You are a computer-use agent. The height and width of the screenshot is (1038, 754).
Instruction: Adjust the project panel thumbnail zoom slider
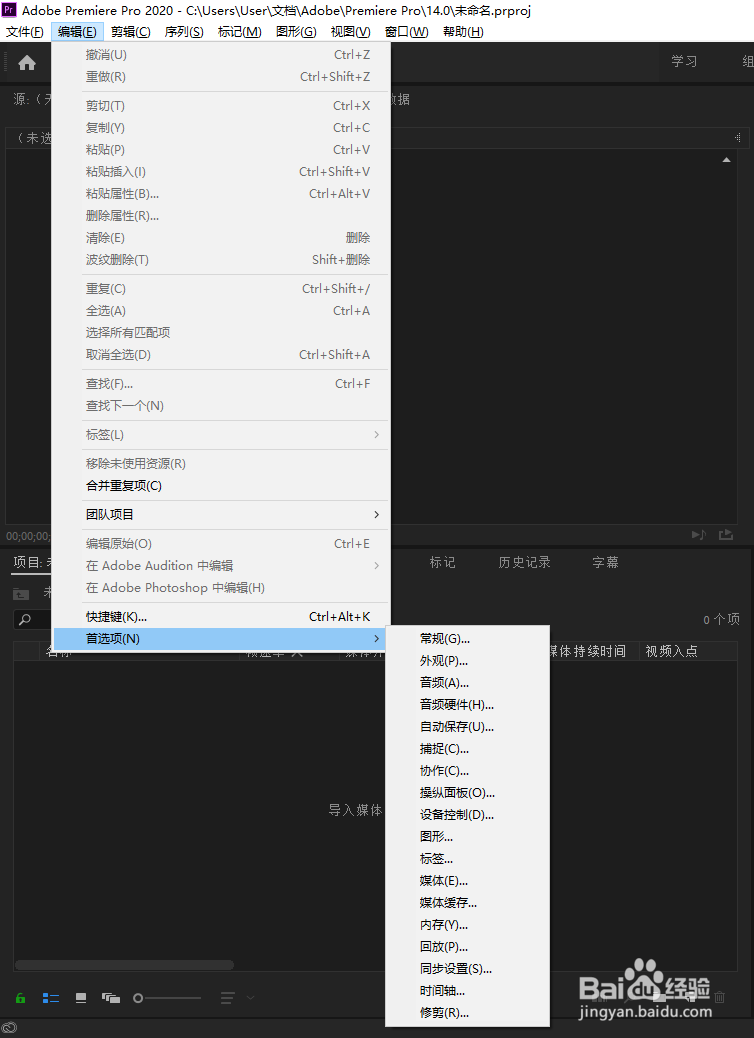(167, 998)
